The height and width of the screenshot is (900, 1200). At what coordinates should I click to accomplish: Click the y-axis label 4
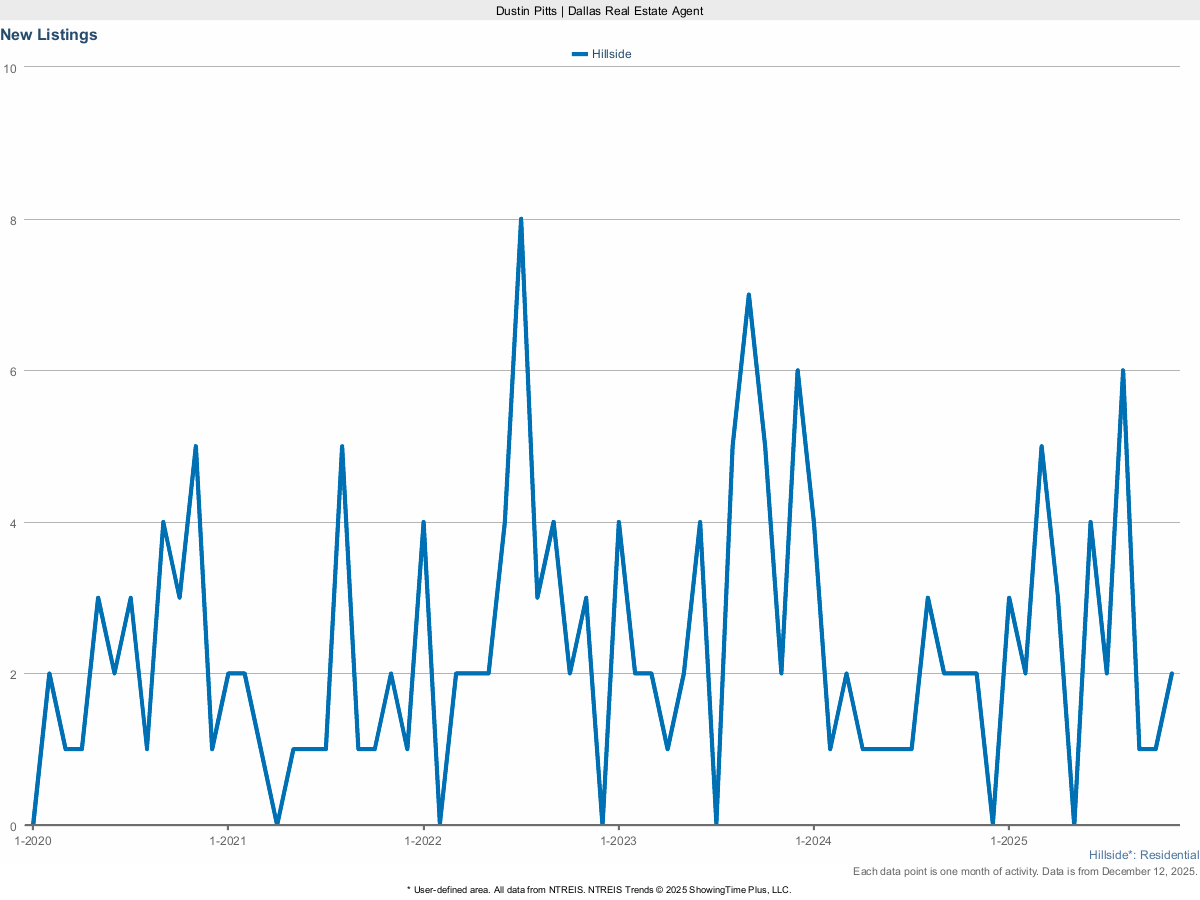[14, 523]
